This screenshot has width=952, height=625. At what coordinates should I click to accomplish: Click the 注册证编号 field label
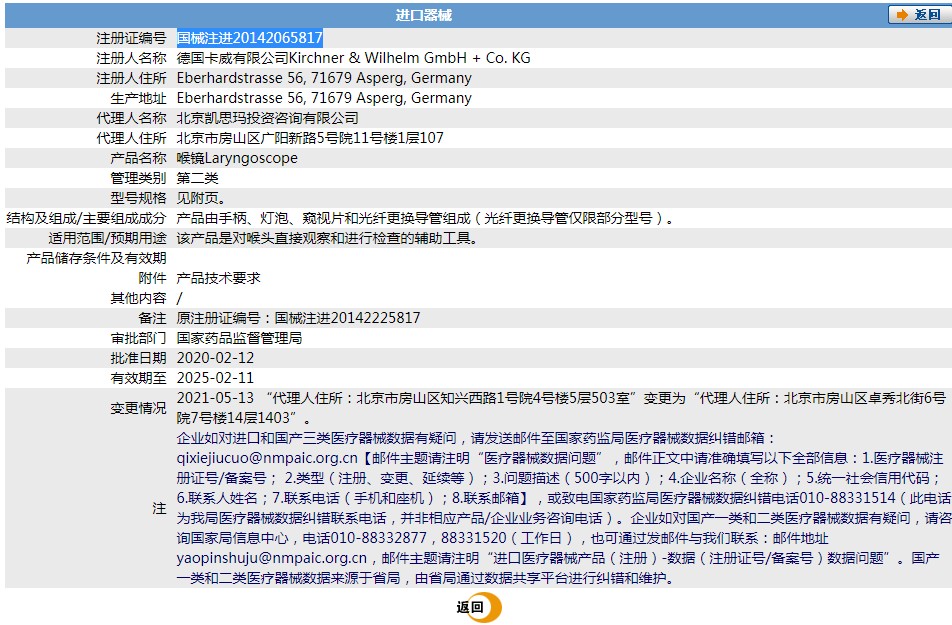[131, 38]
